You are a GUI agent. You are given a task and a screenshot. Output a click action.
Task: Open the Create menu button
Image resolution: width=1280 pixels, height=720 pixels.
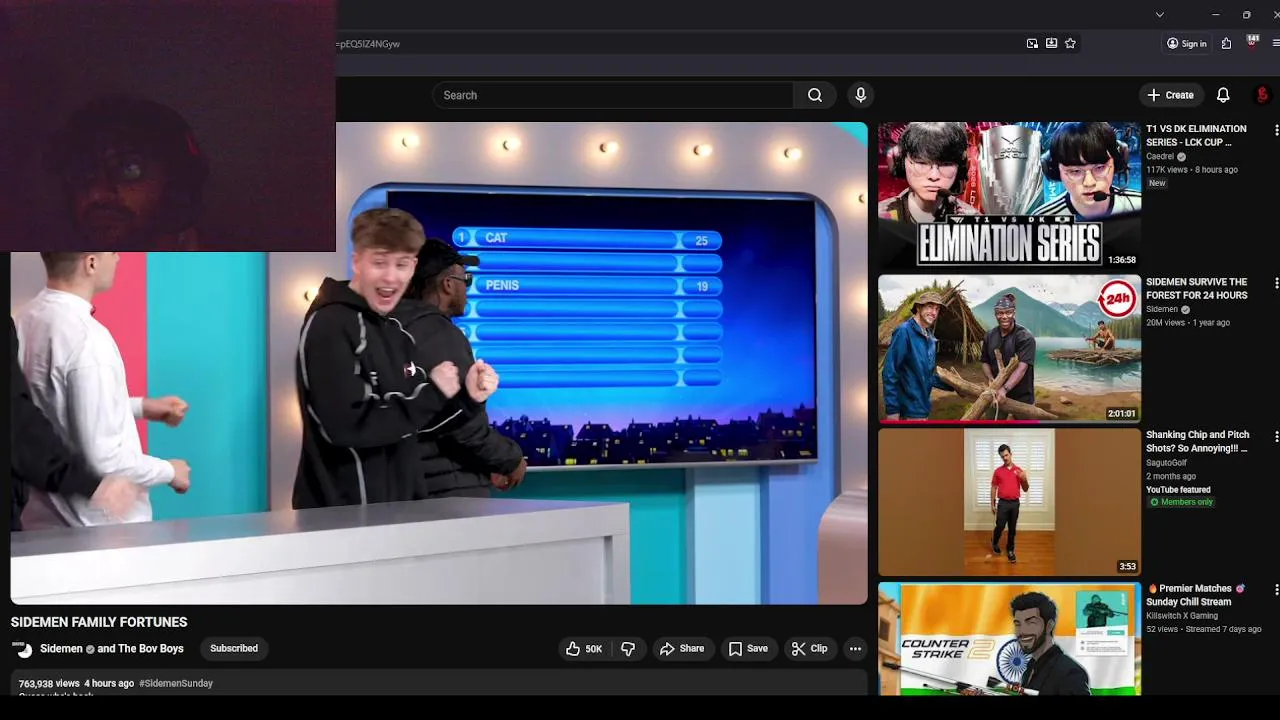1170,95
